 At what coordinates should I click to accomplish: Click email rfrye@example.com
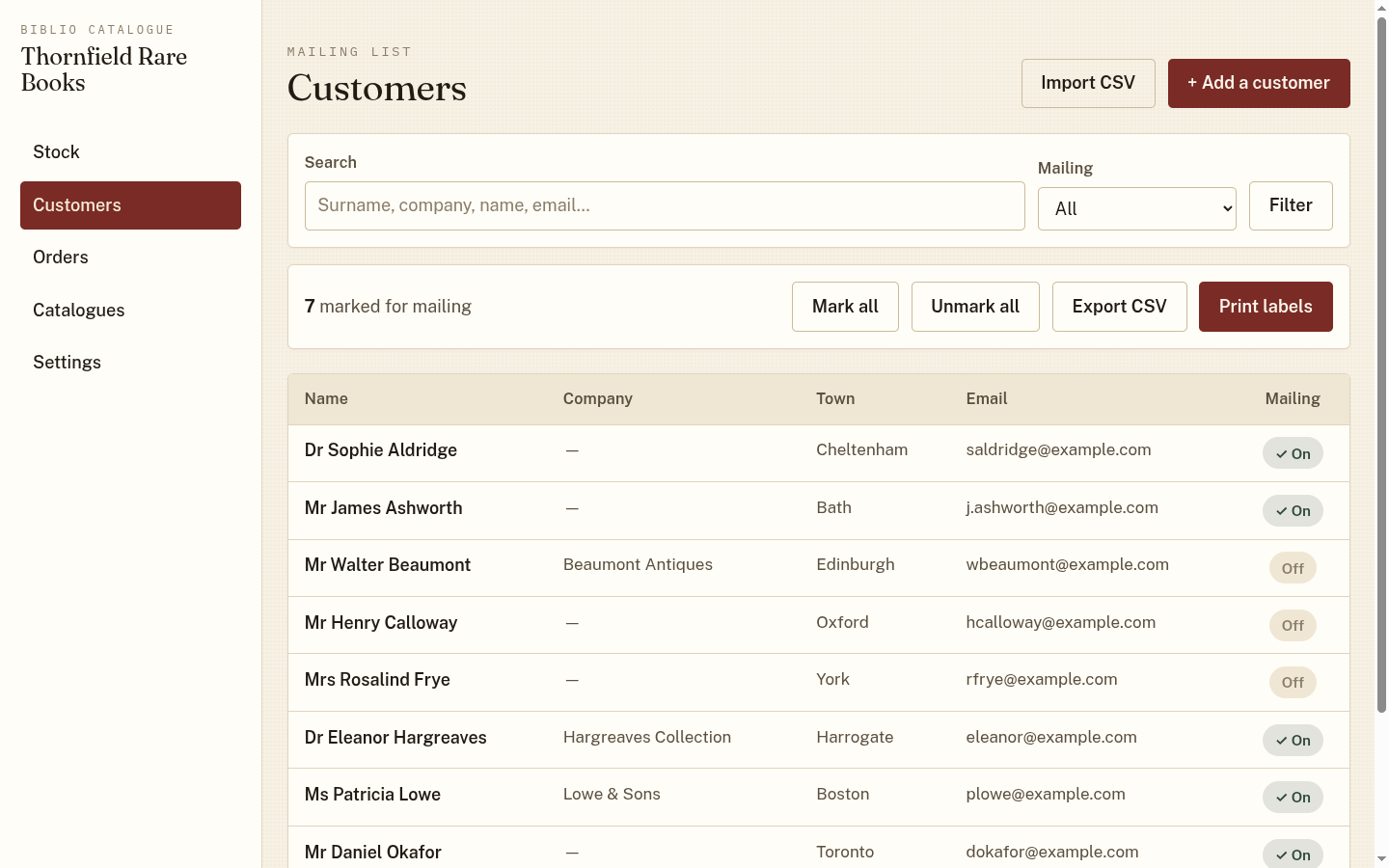(1042, 680)
